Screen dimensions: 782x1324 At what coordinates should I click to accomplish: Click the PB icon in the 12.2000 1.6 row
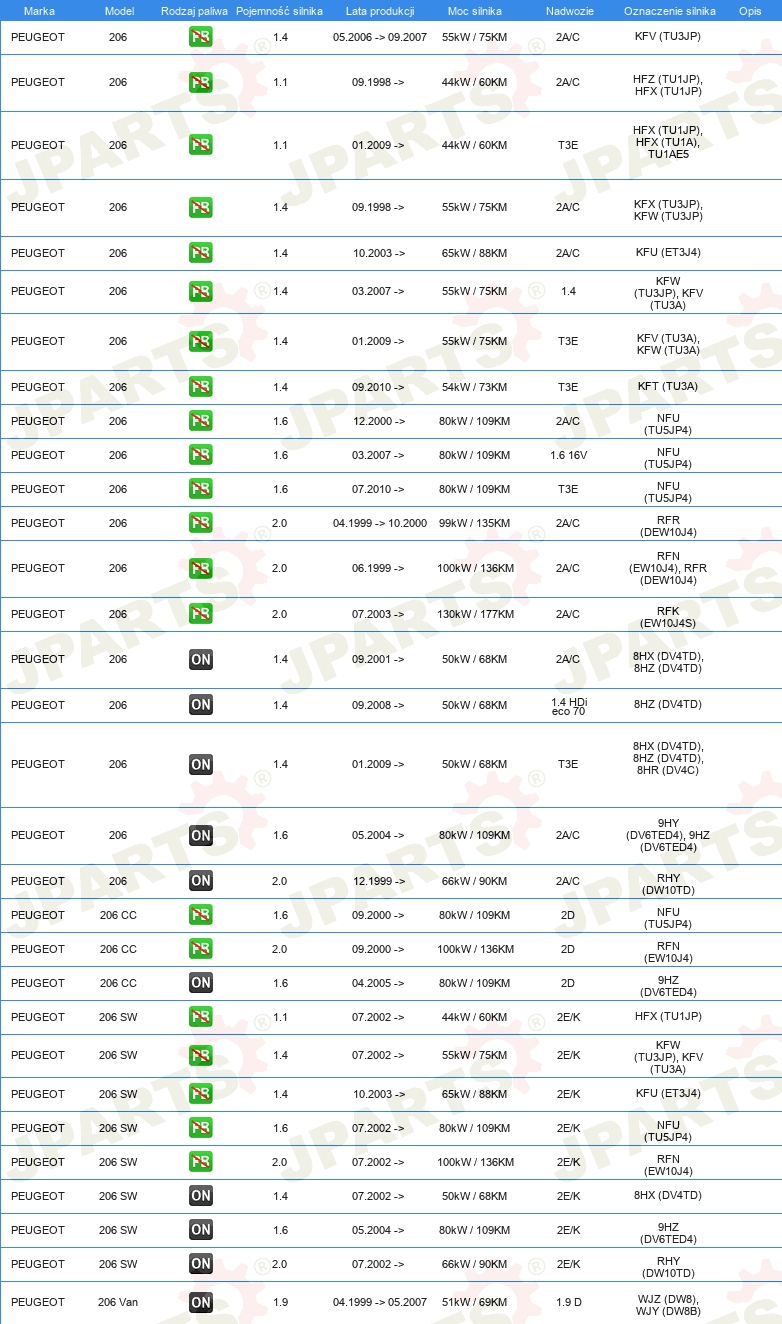(x=201, y=421)
